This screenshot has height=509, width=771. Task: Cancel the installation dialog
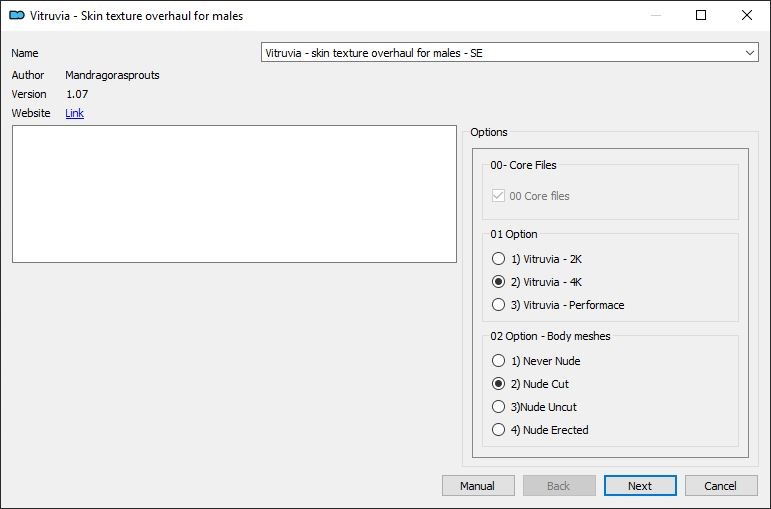[721, 486]
